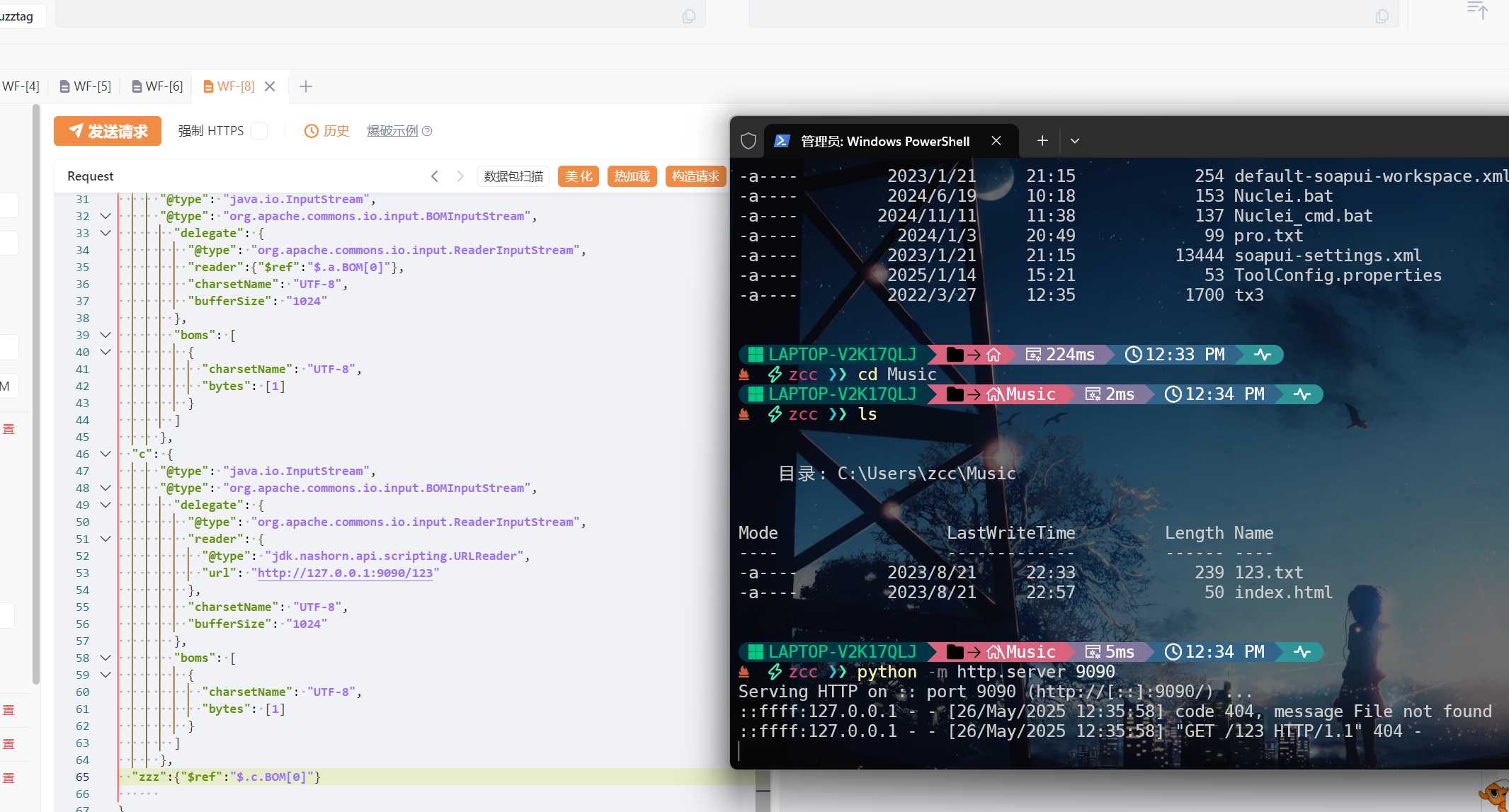Image resolution: width=1509 pixels, height=812 pixels.
Task: Click the PowerShell shield icon in title bar
Action: [748, 141]
